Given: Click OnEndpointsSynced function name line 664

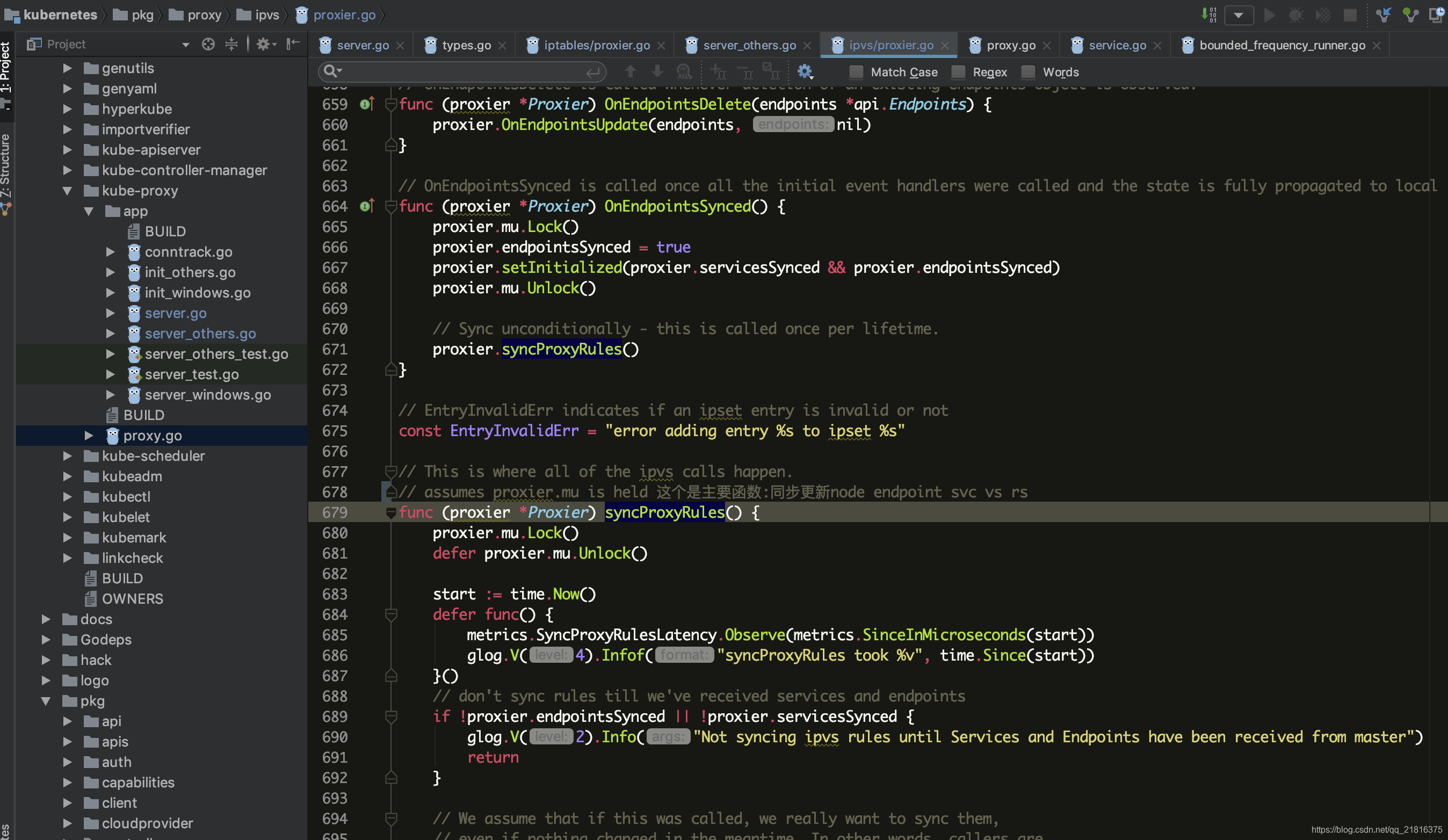Looking at the screenshot, I should click(677, 206).
